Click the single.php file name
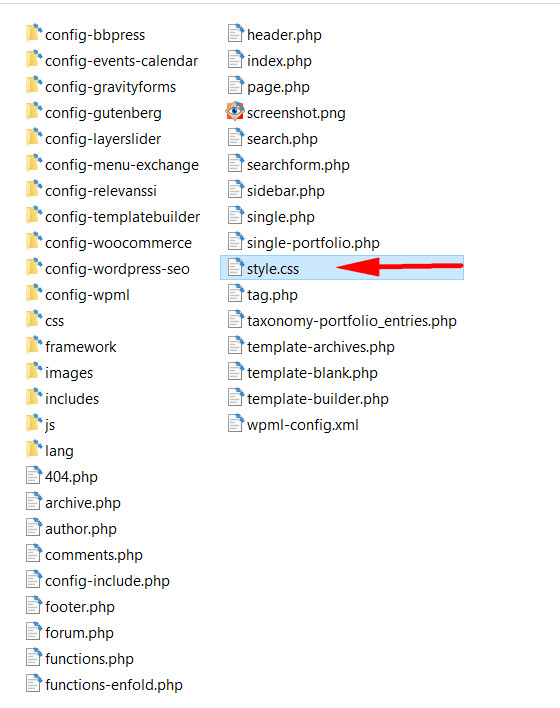Viewport: 560px width, 708px height. [x=281, y=217]
